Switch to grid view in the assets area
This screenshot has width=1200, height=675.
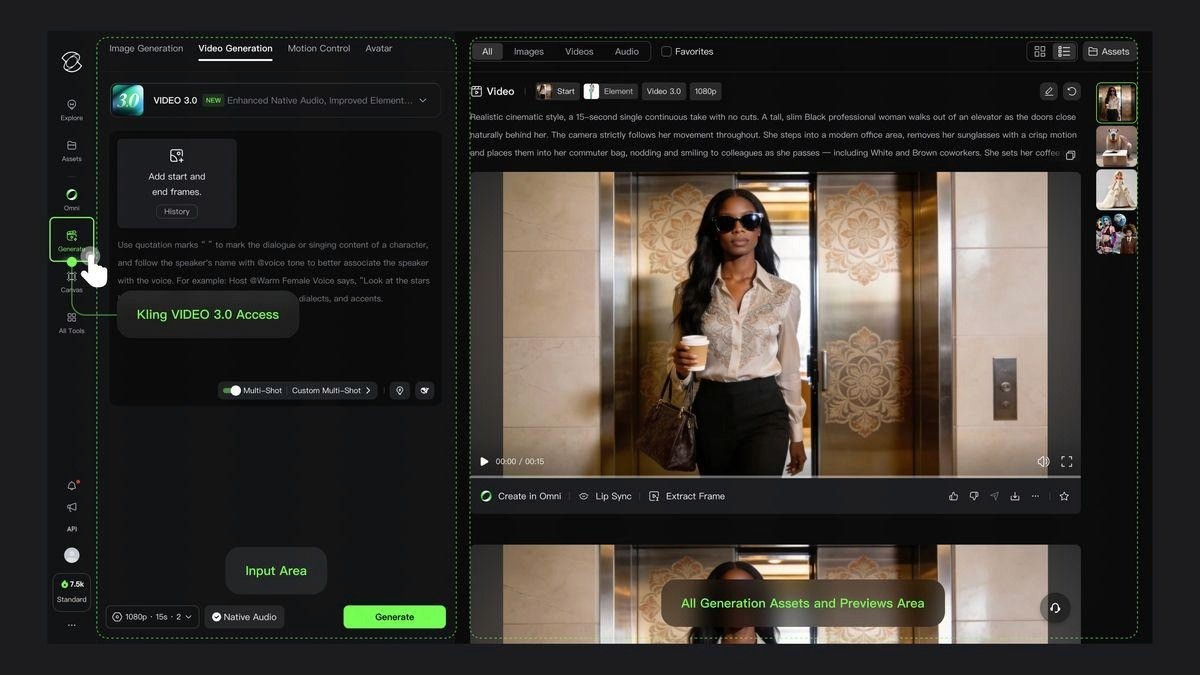pos(1038,49)
